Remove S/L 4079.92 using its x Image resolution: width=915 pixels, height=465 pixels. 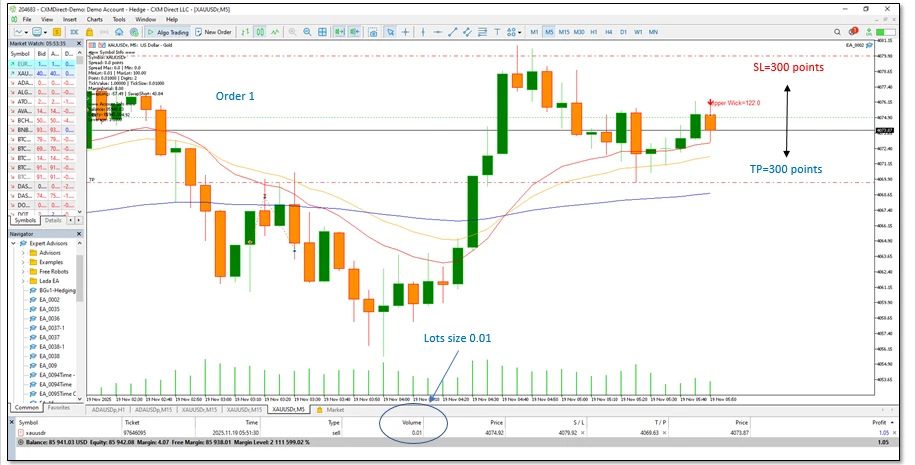(x=583, y=433)
